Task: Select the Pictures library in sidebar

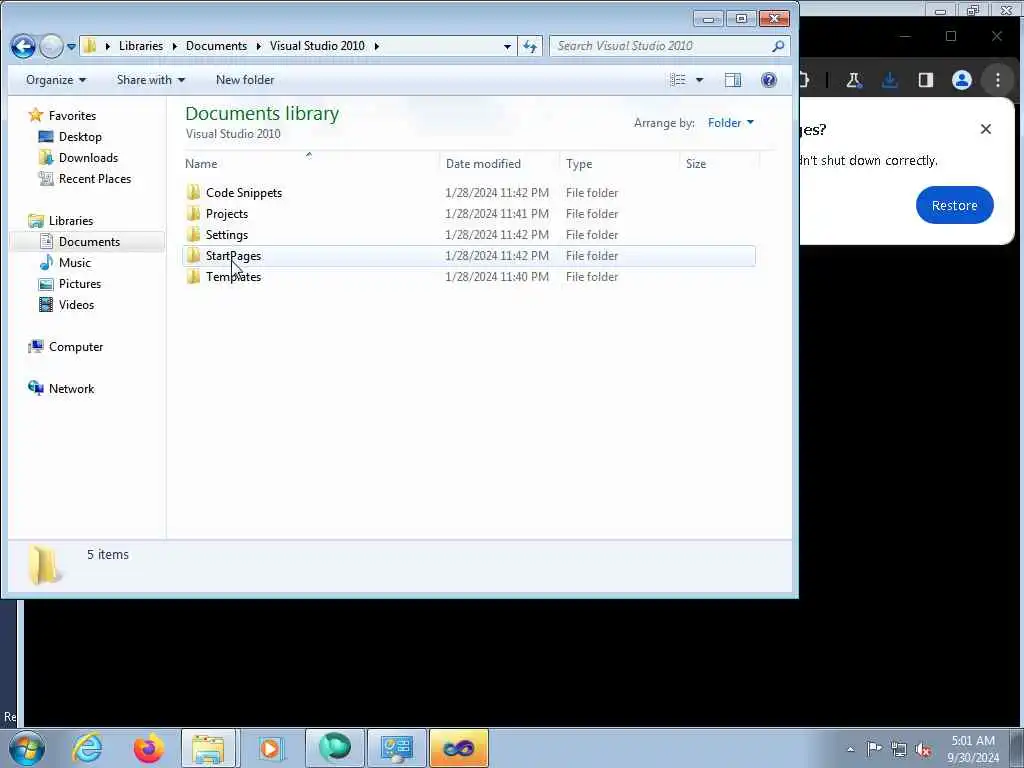Action: [80, 283]
